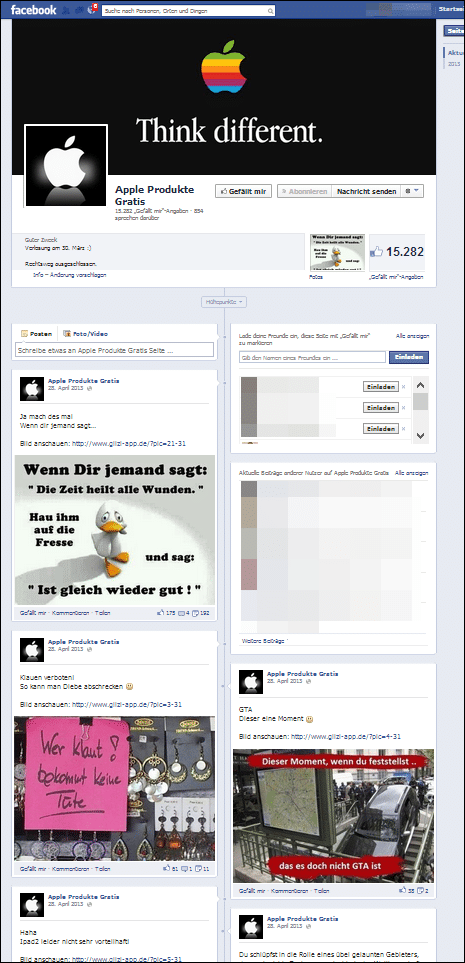Screen dimensions: 465x963
Task: Open the friend requests icon in top bar
Action: pyautogui.click(x=66, y=10)
